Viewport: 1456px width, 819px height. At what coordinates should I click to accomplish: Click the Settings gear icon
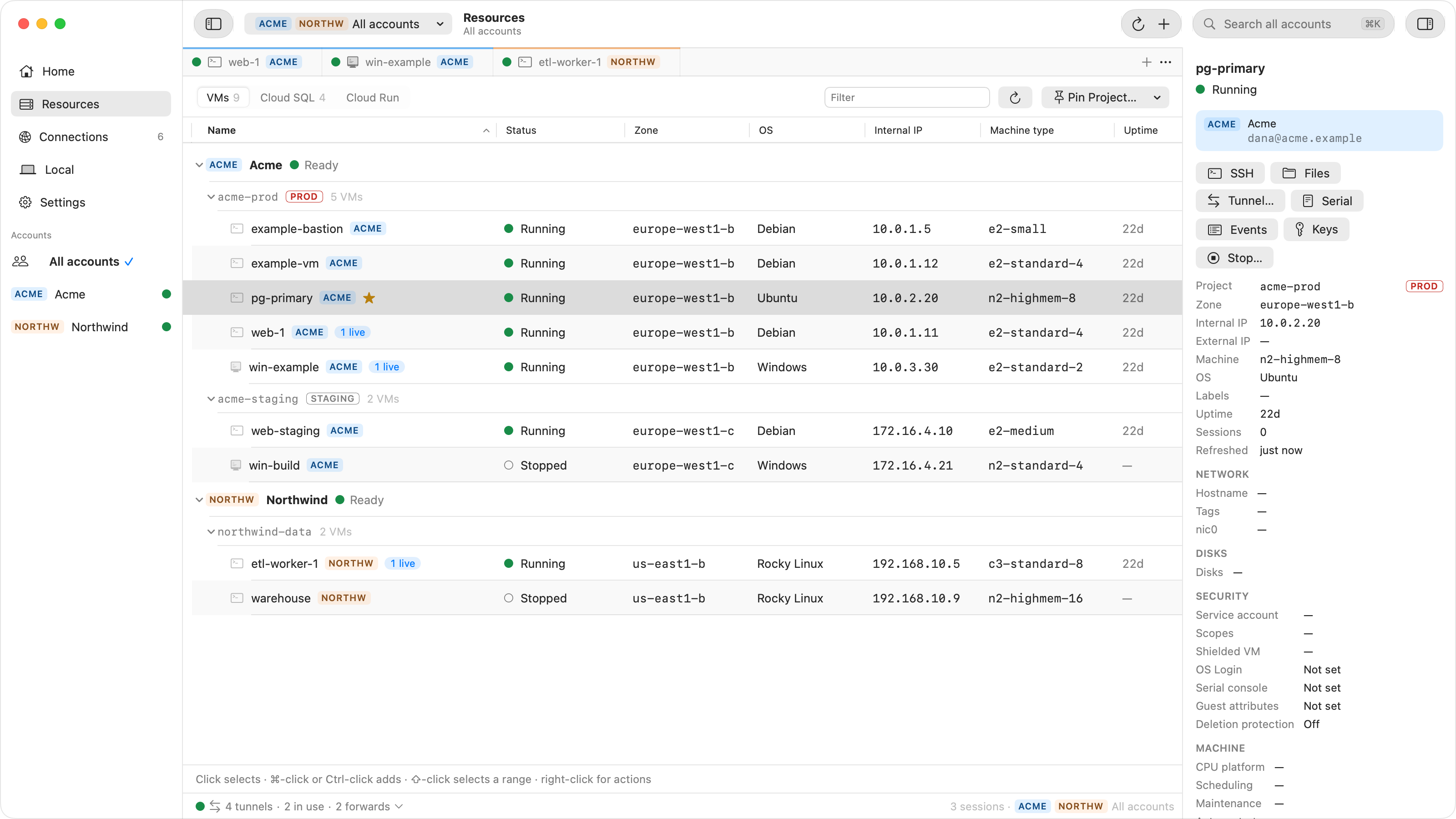[25, 202]
